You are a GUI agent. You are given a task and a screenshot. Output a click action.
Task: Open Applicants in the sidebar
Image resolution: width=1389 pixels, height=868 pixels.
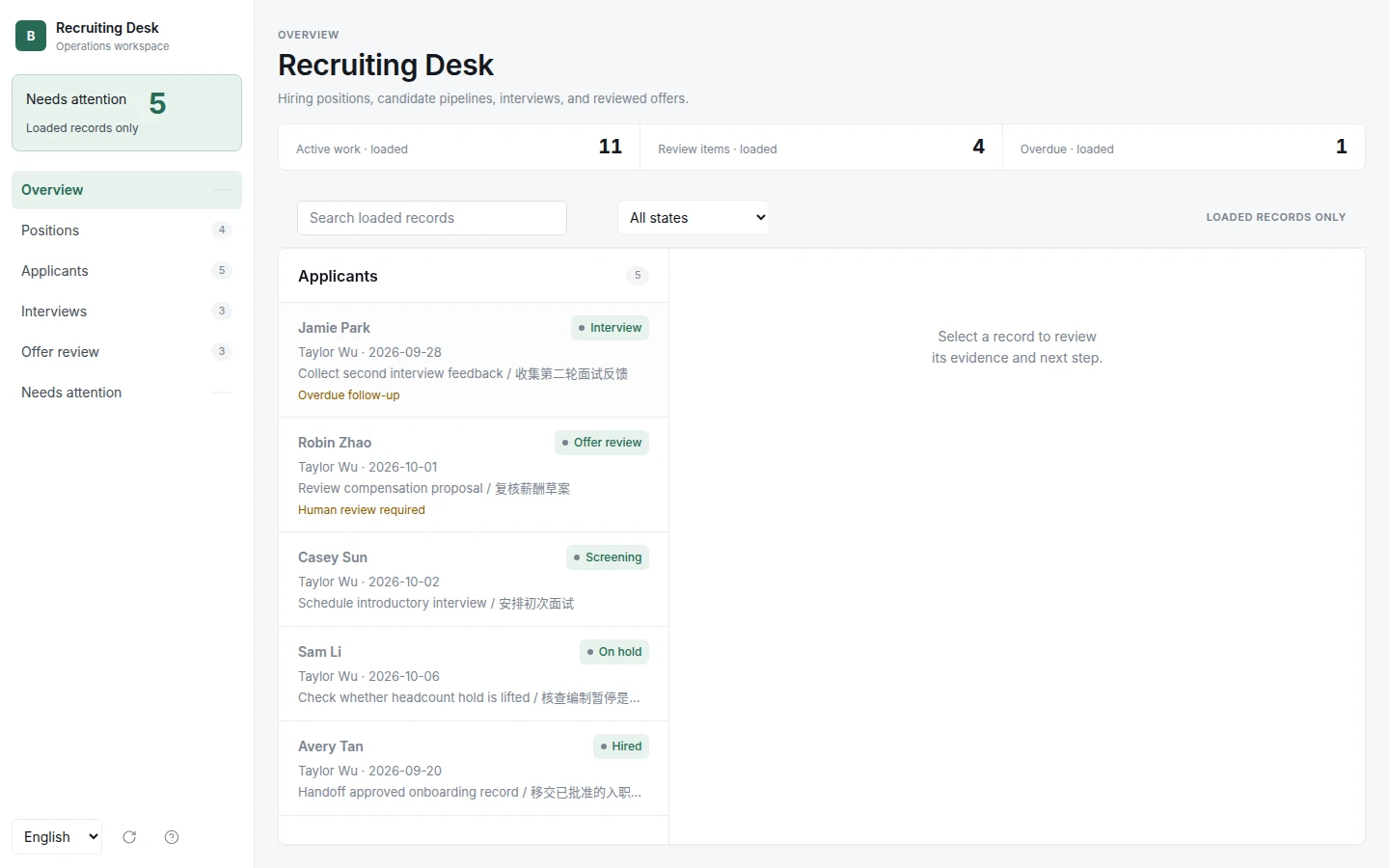point(126,271)
